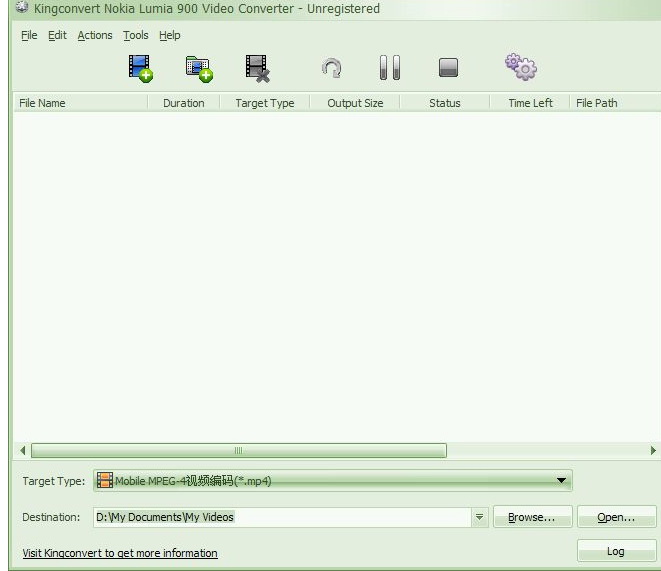Click the scrollbar right arrow
The height and width of the screenshot is (571, 661).
pos(653,450)
